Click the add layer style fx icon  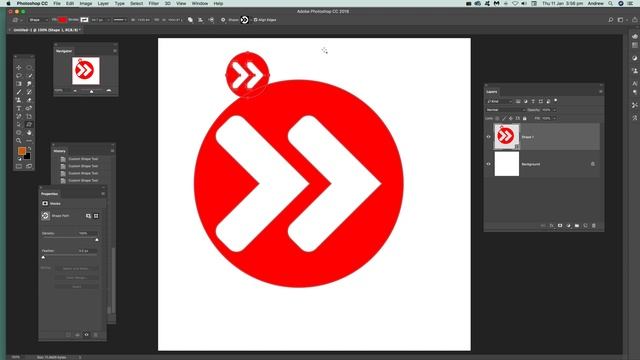[x=551, y=225]
